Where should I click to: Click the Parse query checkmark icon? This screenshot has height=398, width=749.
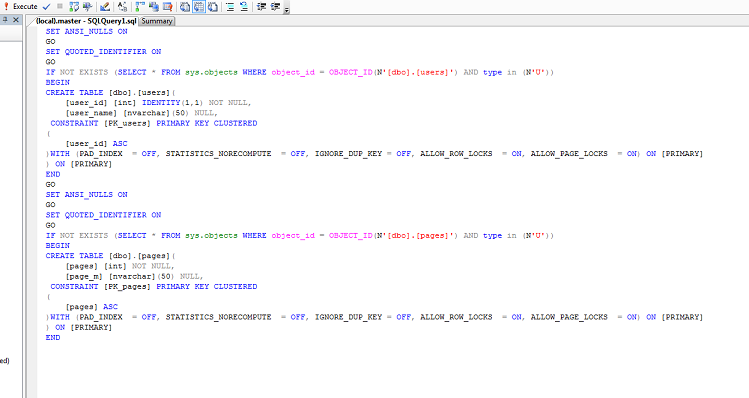pos(46,7)
